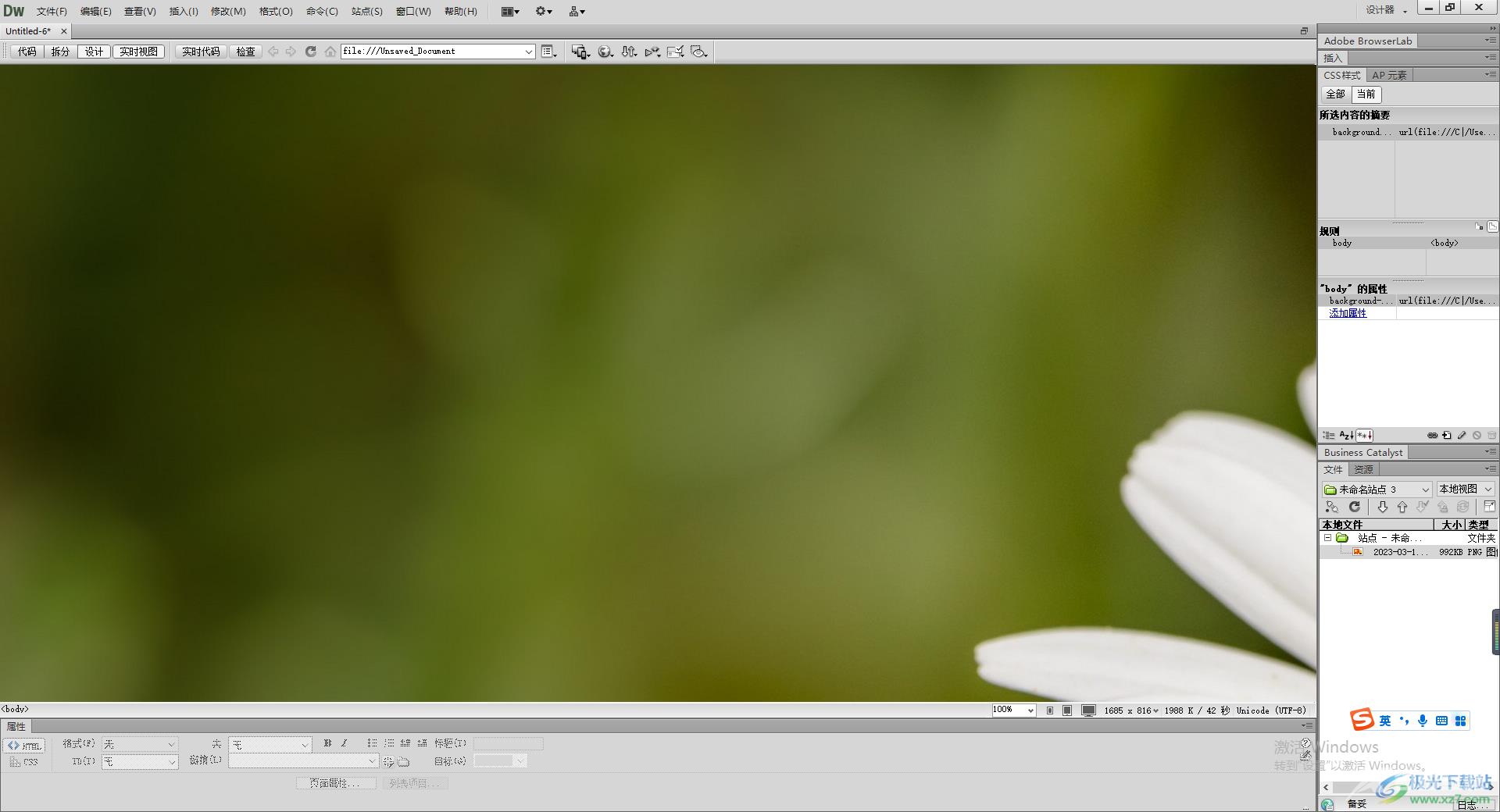Screen dimensions: 1500x812
Task: Open the class 类 dropdown in Properties
Action: pos(271,745)
